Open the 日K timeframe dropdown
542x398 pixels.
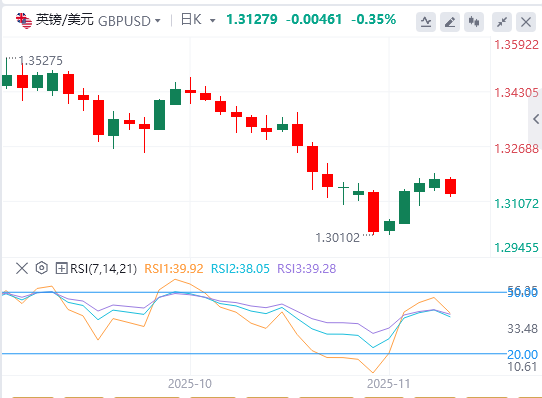pyautogui.click(x=213, y=21)
